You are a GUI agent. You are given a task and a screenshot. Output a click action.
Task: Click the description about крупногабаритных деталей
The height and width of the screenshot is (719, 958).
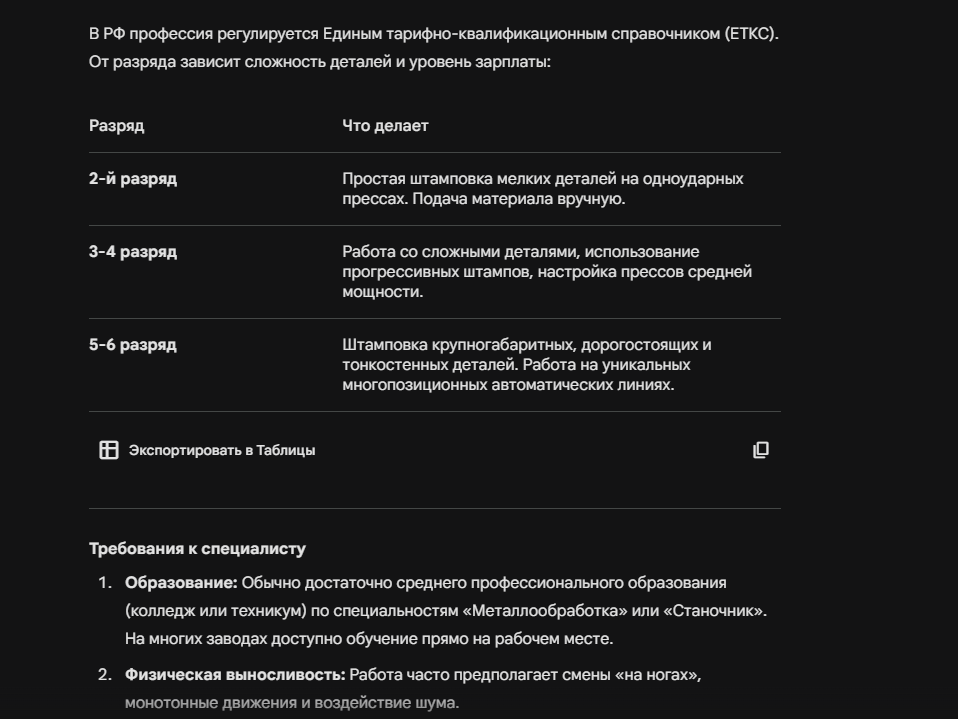click(527, 365)
